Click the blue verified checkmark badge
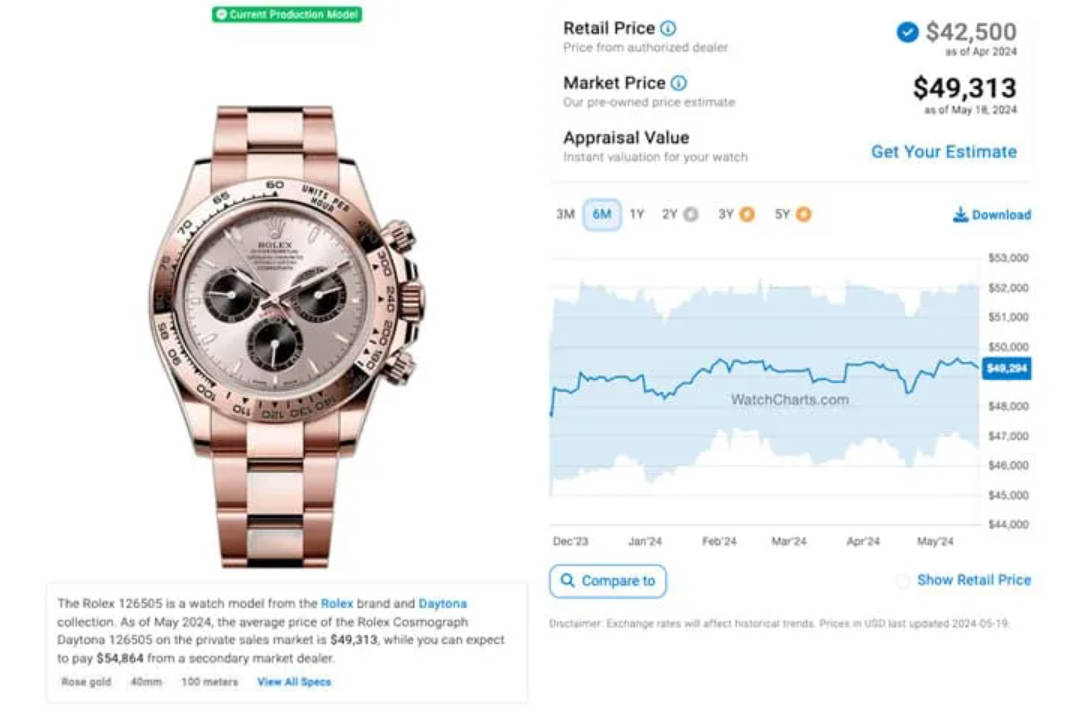 [907, 32]
